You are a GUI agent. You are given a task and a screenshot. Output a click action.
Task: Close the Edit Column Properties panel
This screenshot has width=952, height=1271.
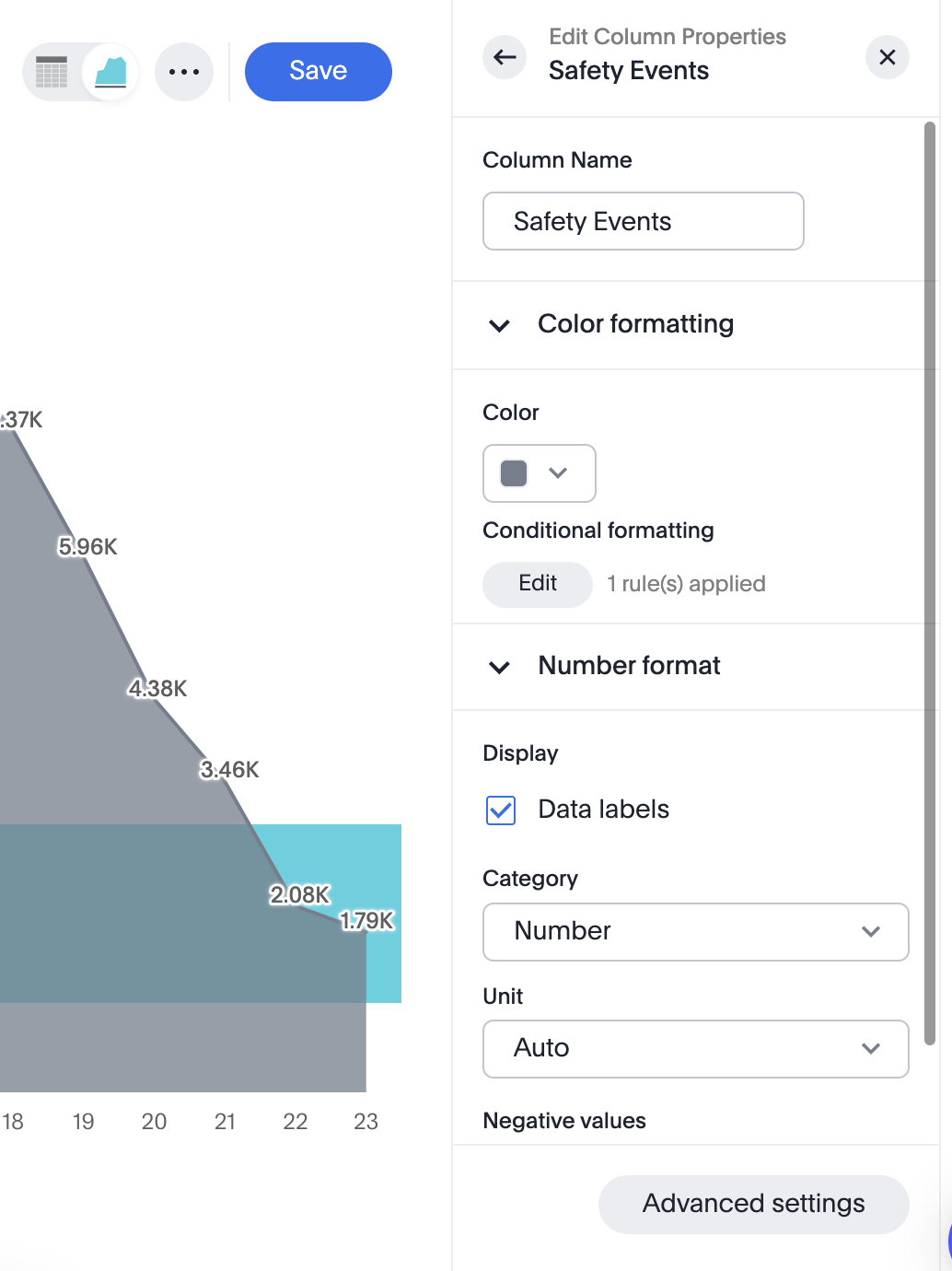888,57
